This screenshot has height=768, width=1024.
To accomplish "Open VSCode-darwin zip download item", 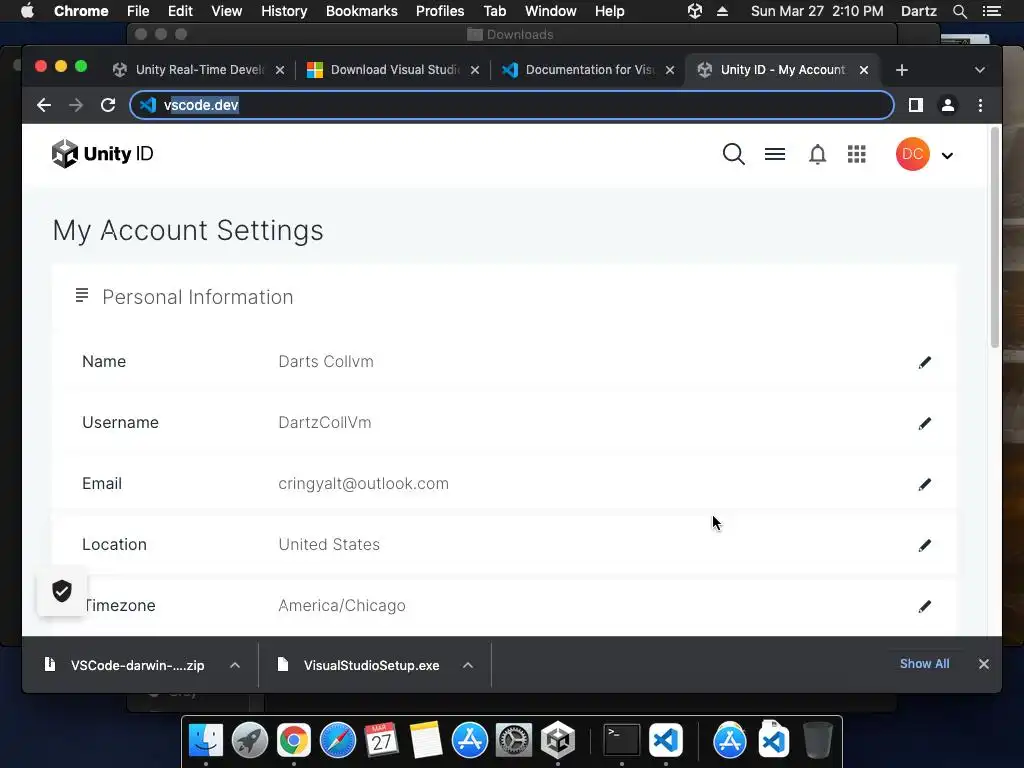I will (x=126, y=665).
